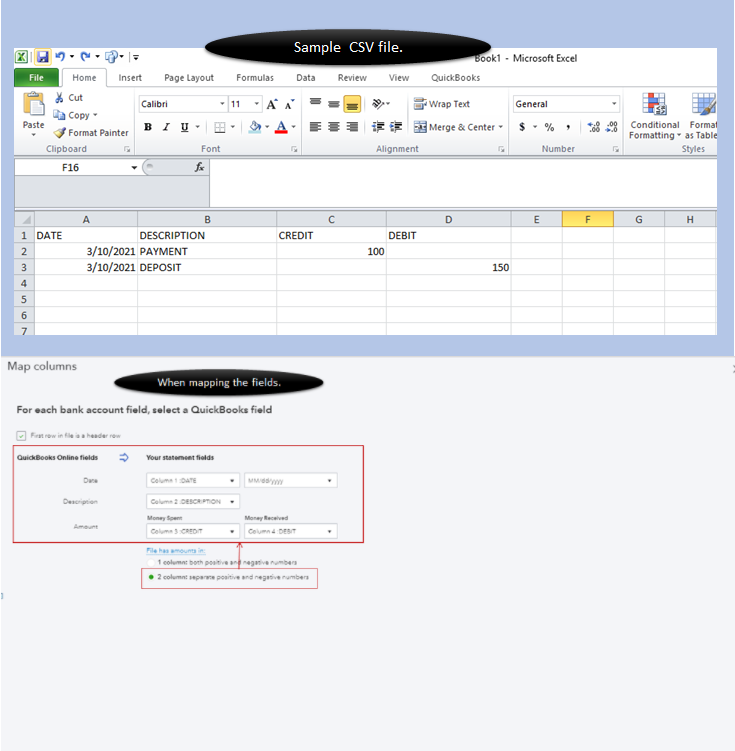Image resolution: width=735 pixels, height=751 pixels.
Task: Switch to the Data tab
Action: (305, 78)
